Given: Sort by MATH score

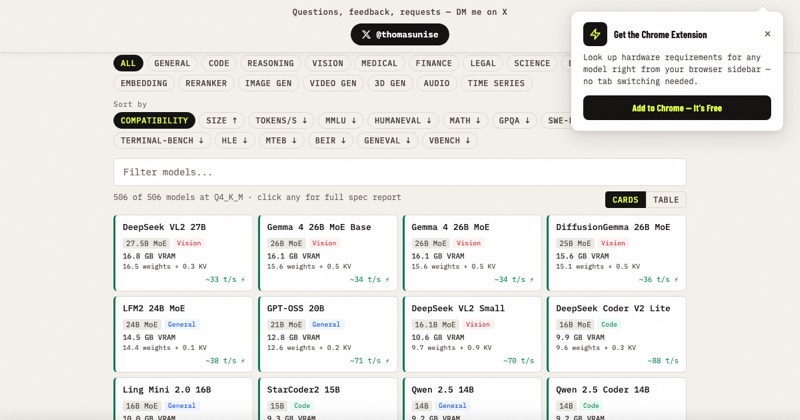Looking at the screenshot, I should pyautogui.click(x=465, y=120).
